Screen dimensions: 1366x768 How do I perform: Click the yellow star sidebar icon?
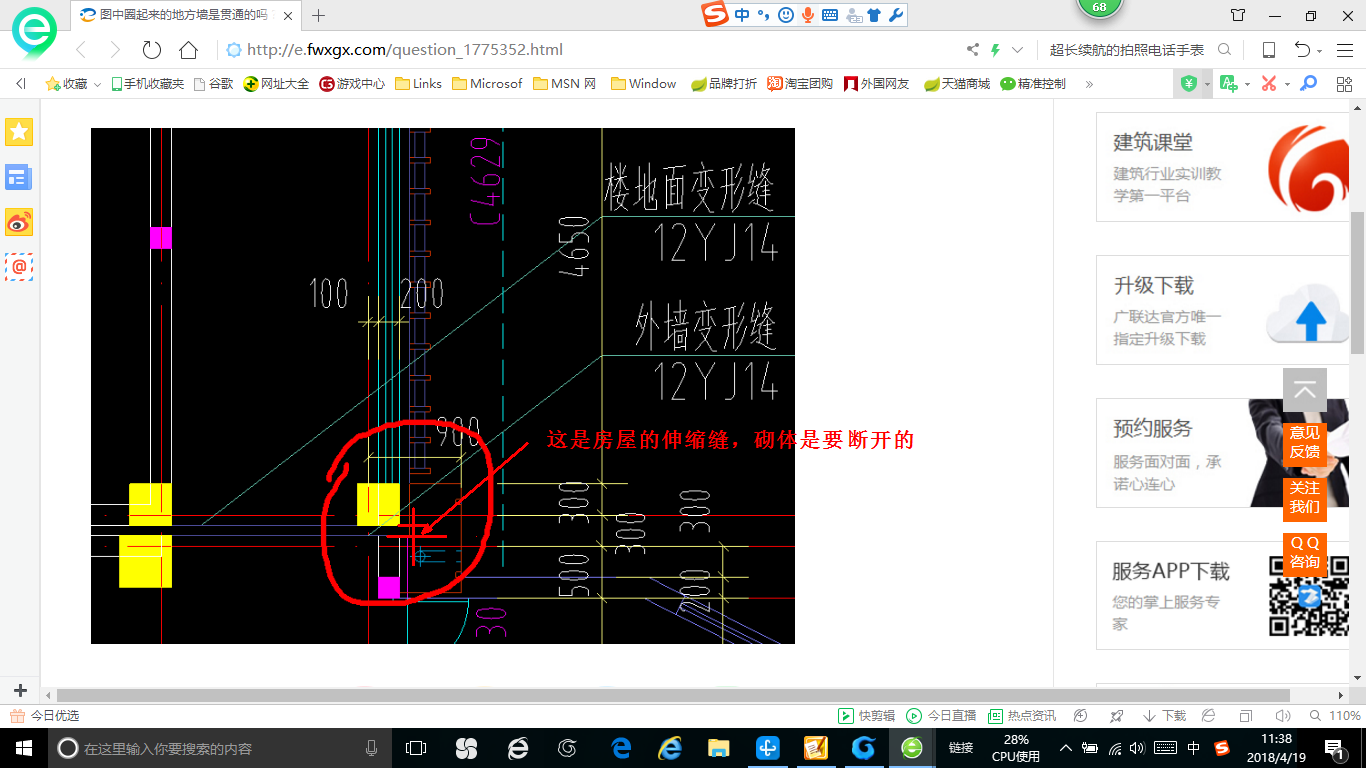point(19,132)
